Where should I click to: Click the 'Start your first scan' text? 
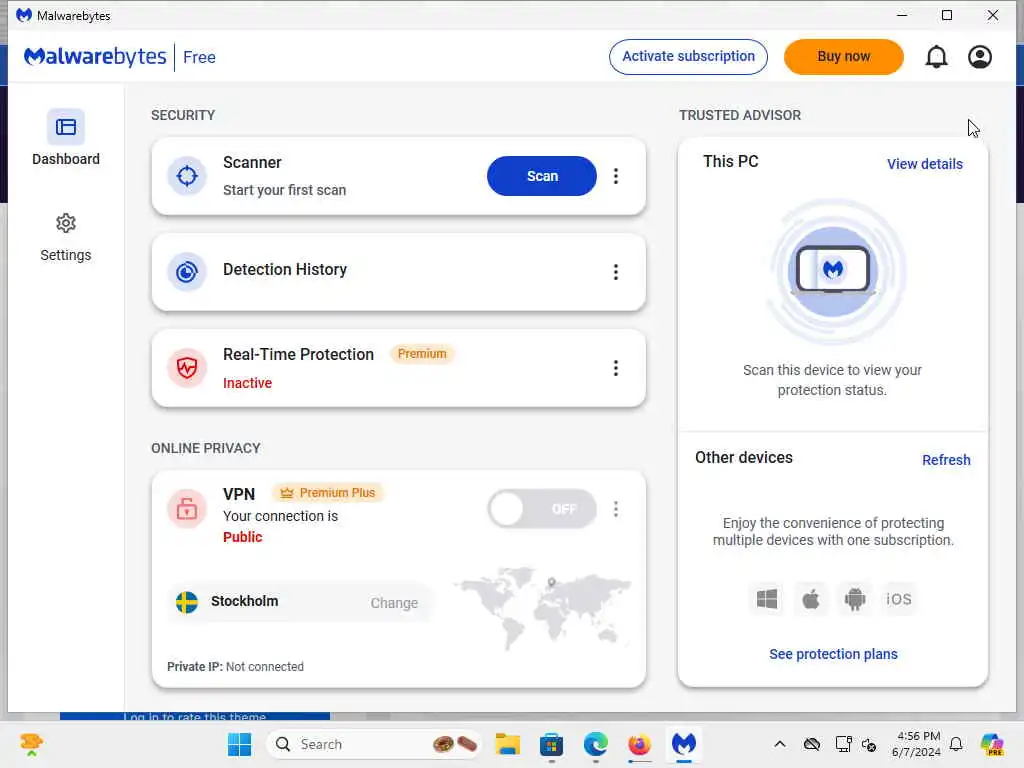click(x=284, y=190)
